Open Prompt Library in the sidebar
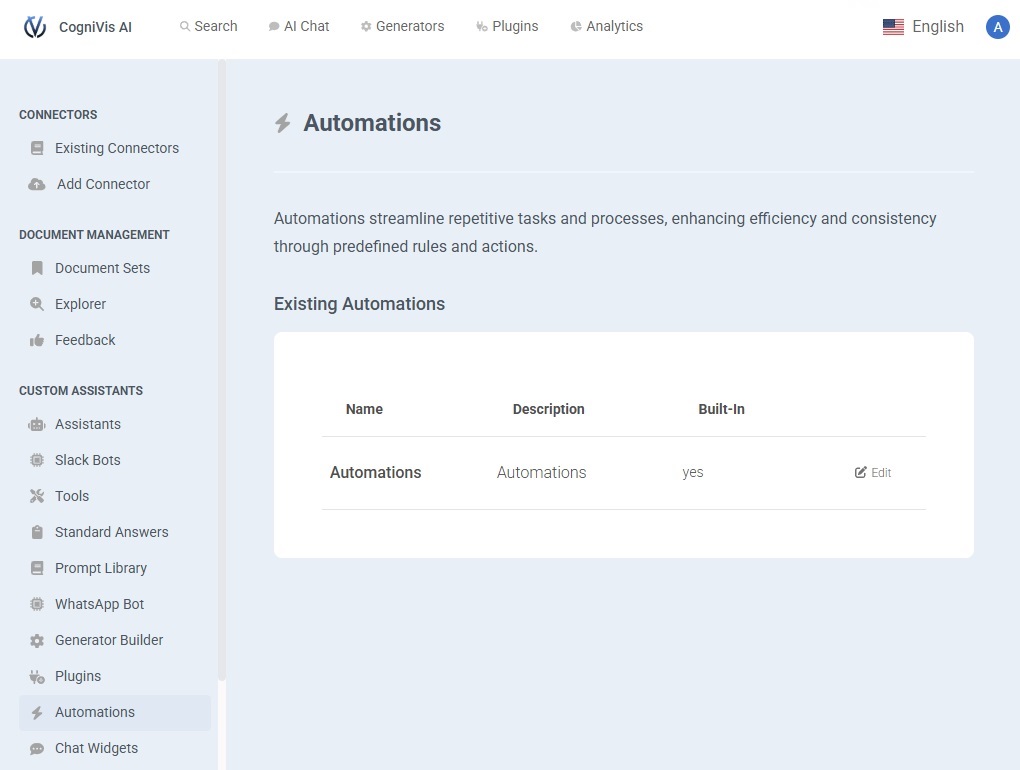Viewport: 1020px width, 770px height. pos(101,568)
